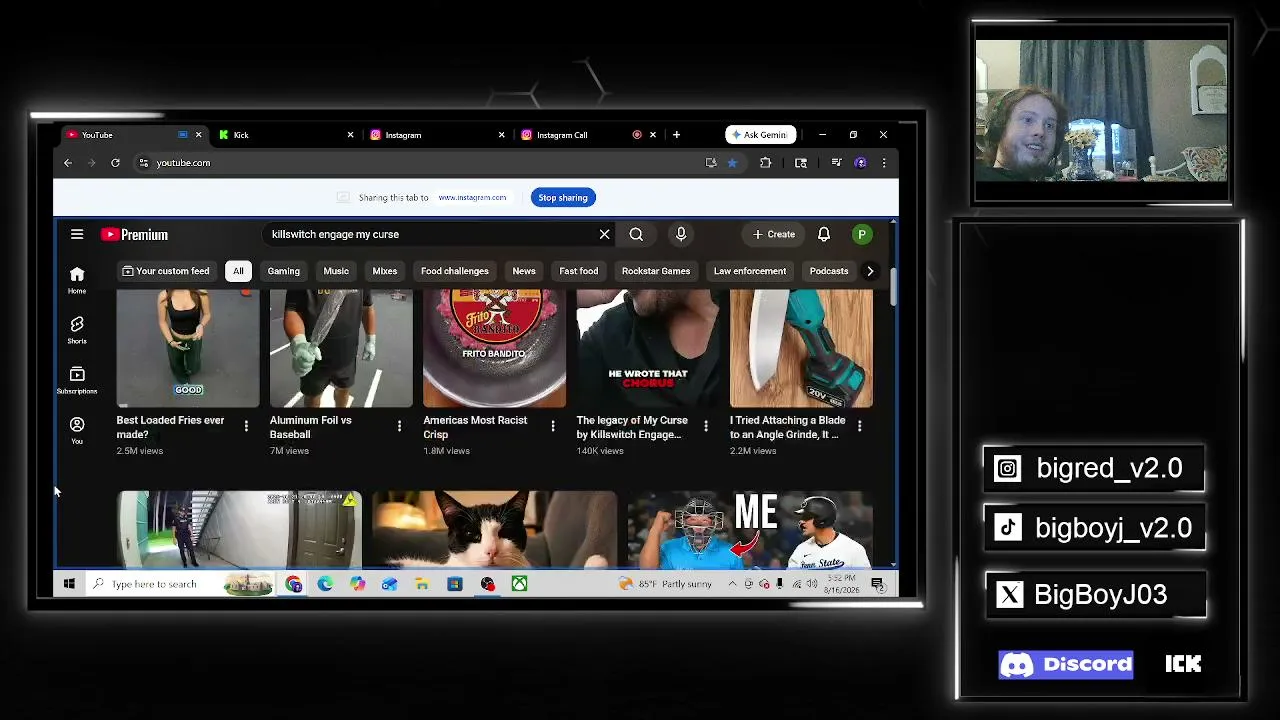Open options for Best Loaded Fries video
The height and width of the screenshot is (720, 1280).
[246, 426]
